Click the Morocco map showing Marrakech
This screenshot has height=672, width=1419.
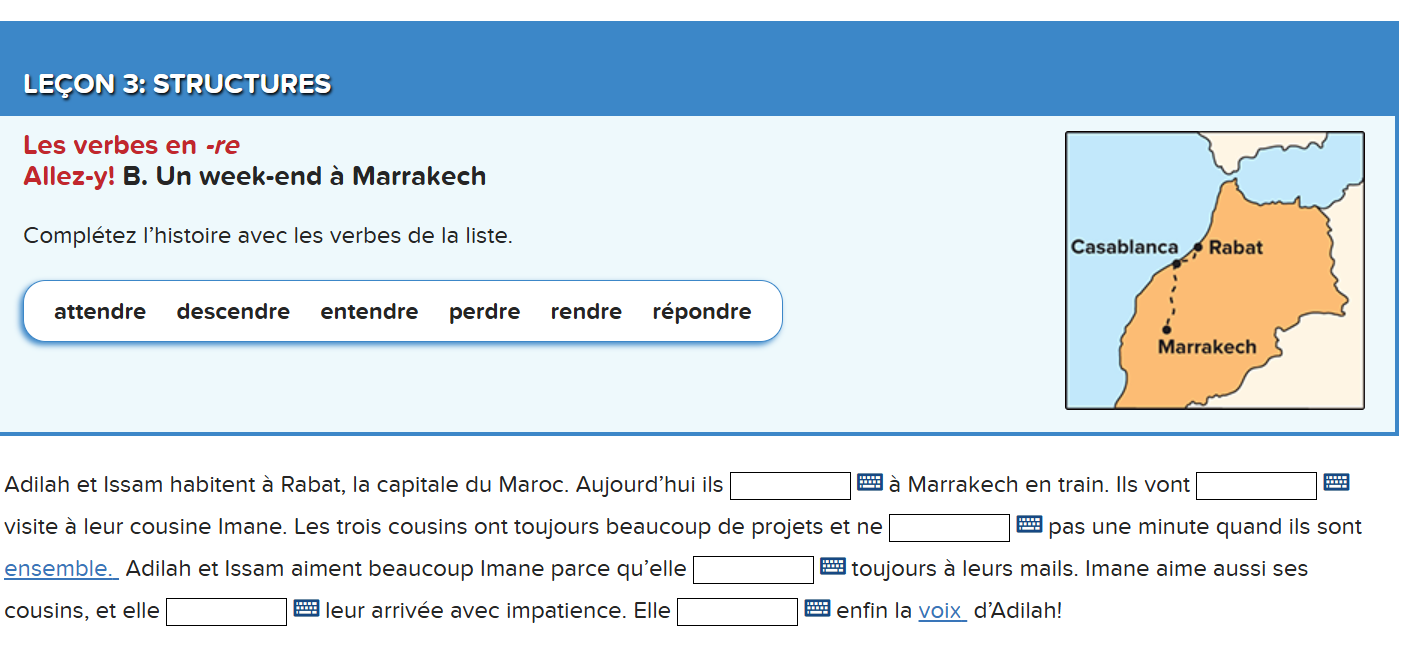(x=1214, y=269)
